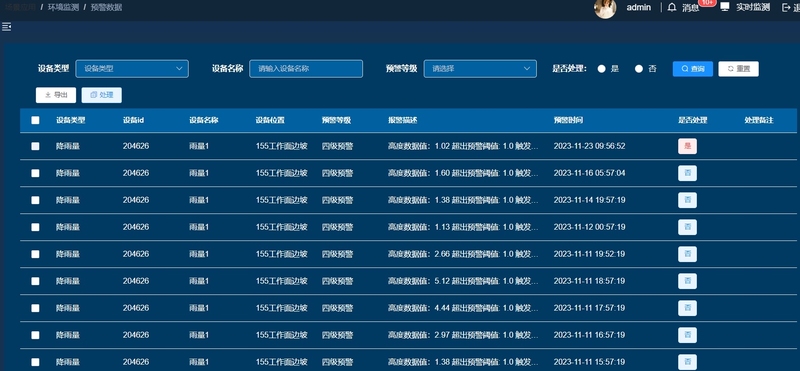
Task: Click the 导出 export button
Action: pos(56,95)
